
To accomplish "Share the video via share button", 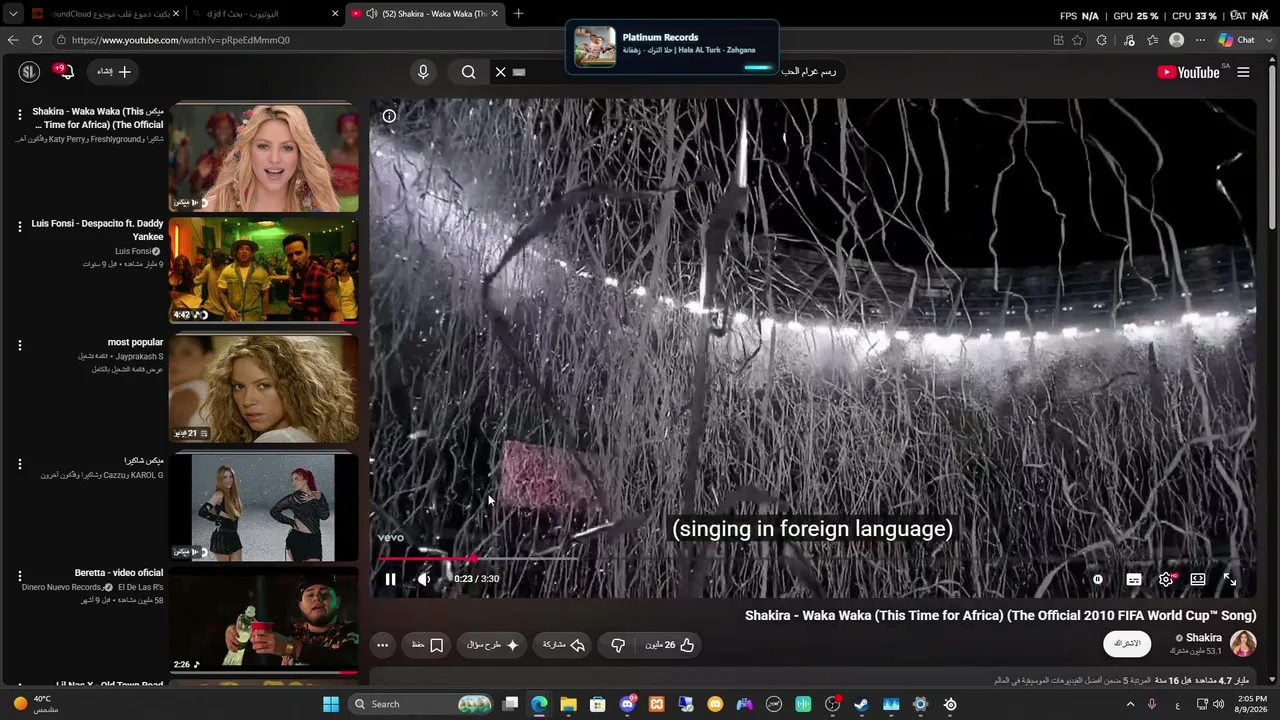I will click(x=564, y=645).
